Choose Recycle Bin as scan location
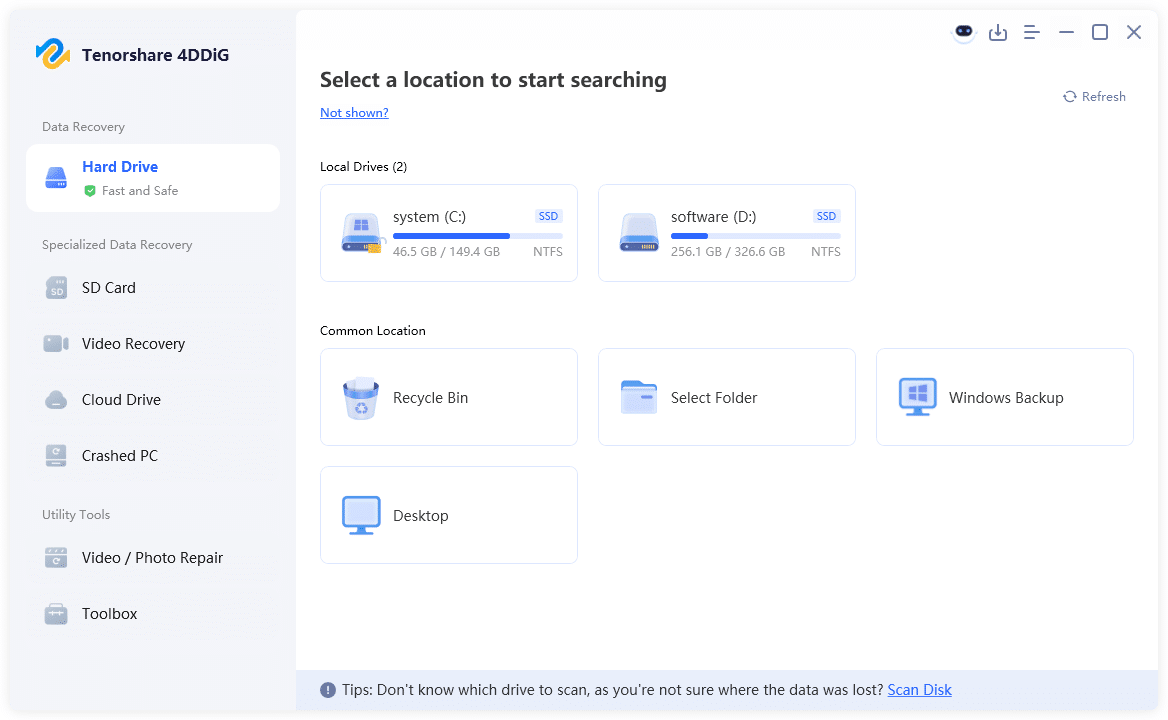The width and height of the screenshot is (1168, 720). [x=449, y=397]
